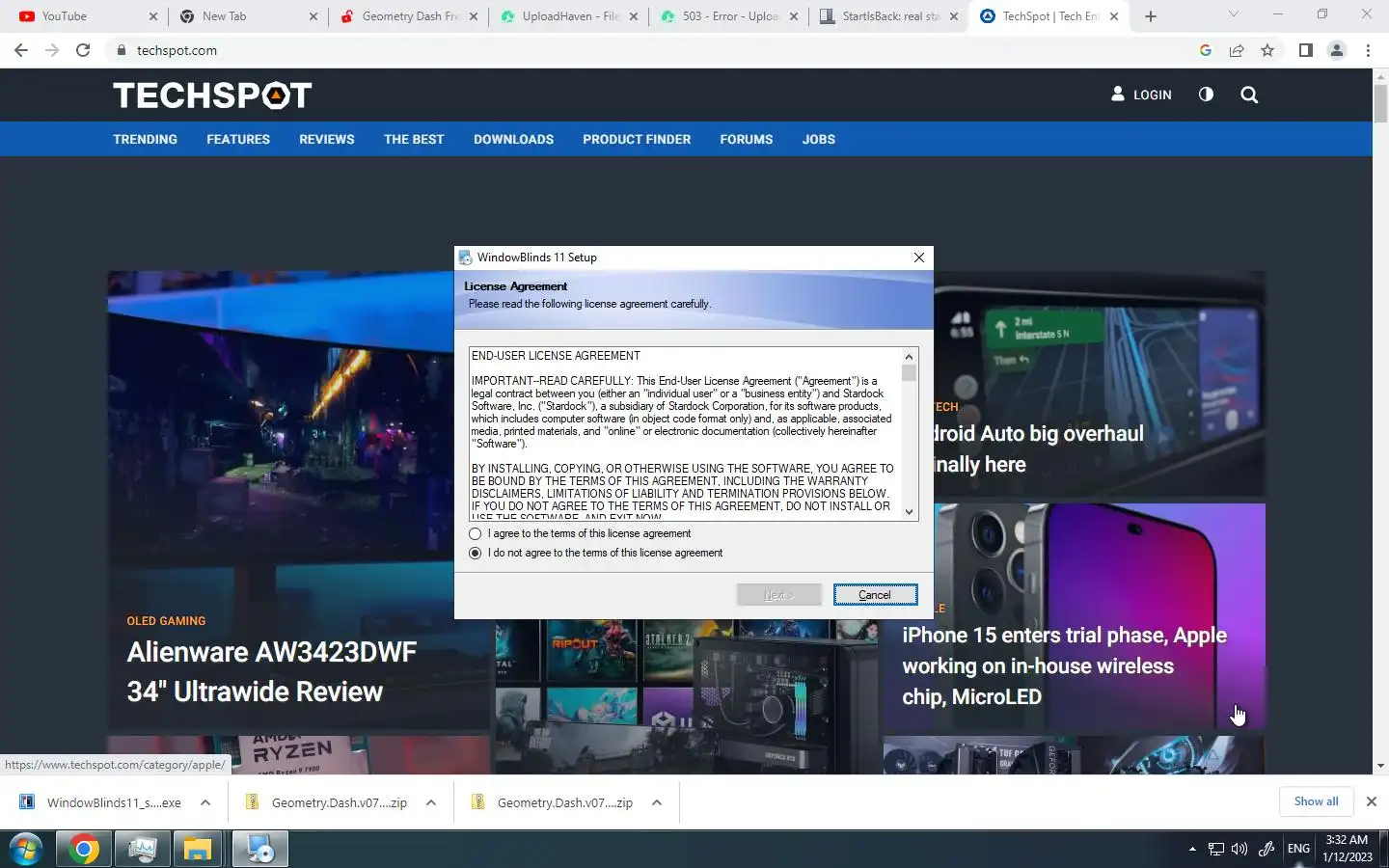The image size is (1389, 868).
Task: Open the volume icon in system tray
Action: [1239, 849]
